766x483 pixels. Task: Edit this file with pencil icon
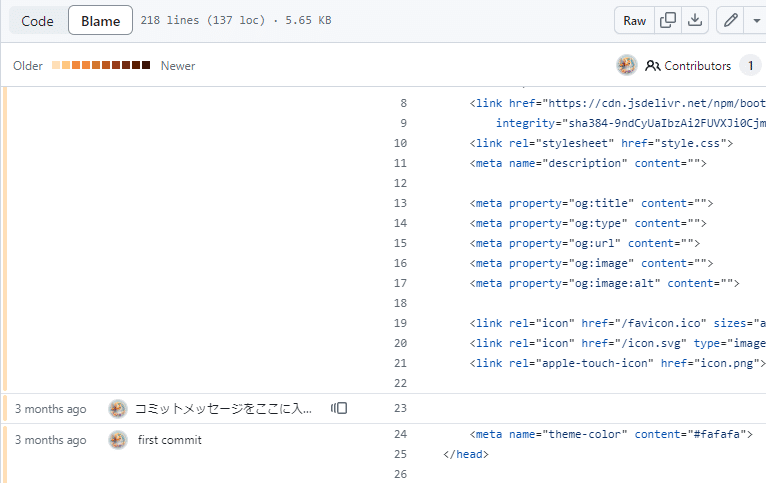coord(730,21)
